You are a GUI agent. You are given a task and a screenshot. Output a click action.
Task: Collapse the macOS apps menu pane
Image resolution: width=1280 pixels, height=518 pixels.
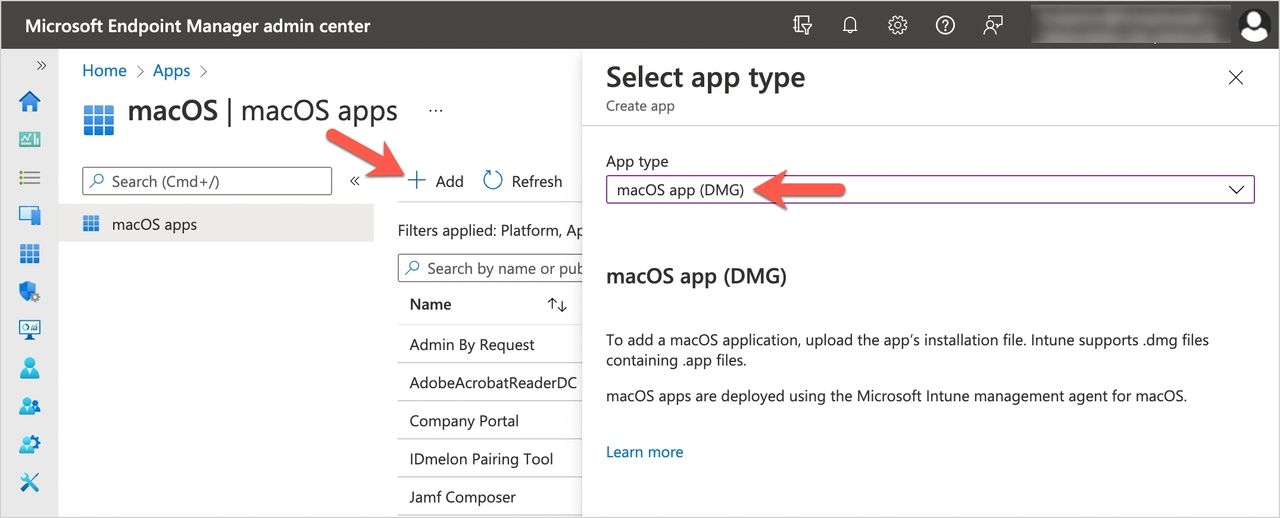click(354, 181)
